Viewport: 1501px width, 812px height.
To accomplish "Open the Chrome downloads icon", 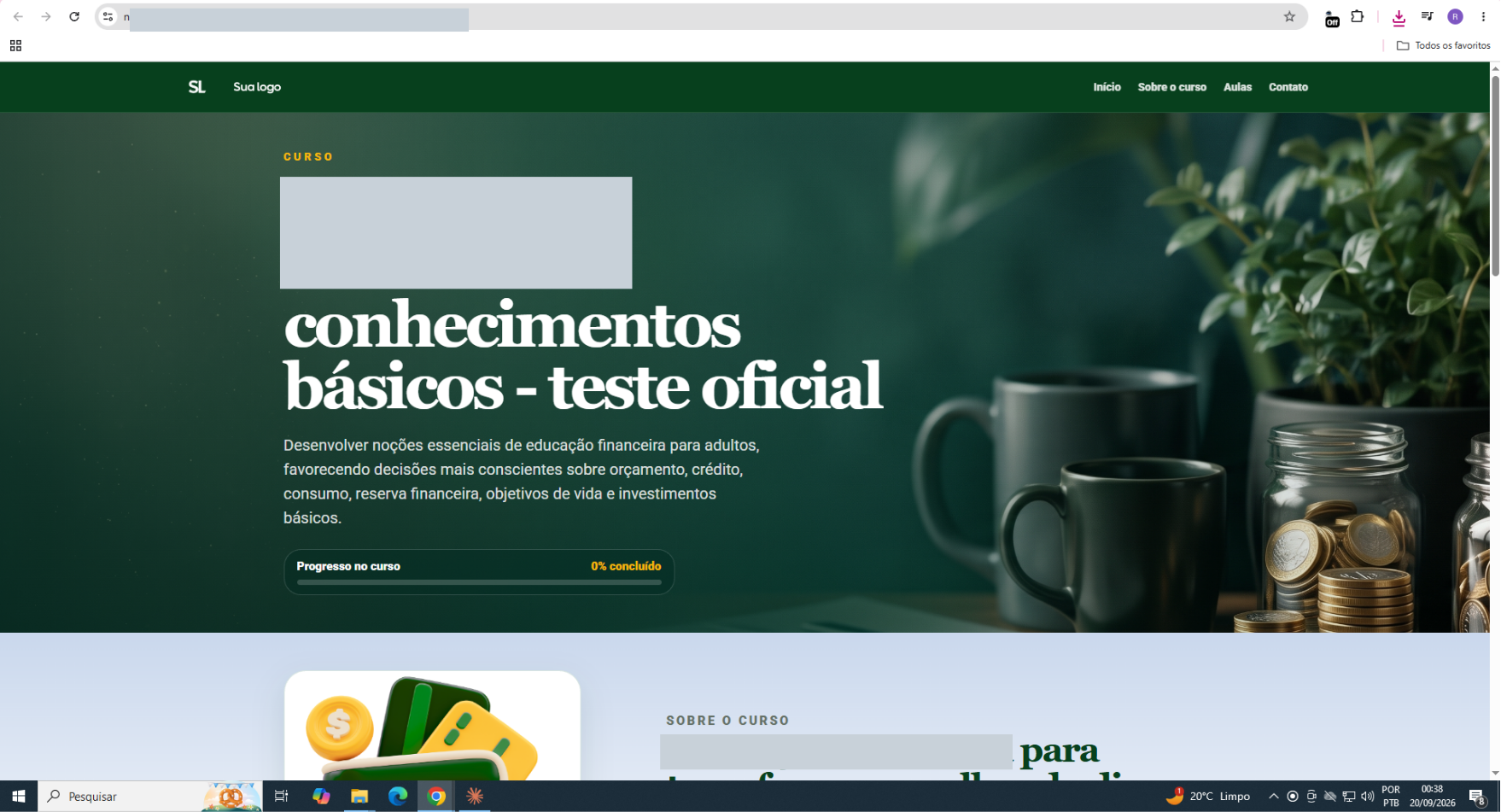I will (x=1399, y=17).
